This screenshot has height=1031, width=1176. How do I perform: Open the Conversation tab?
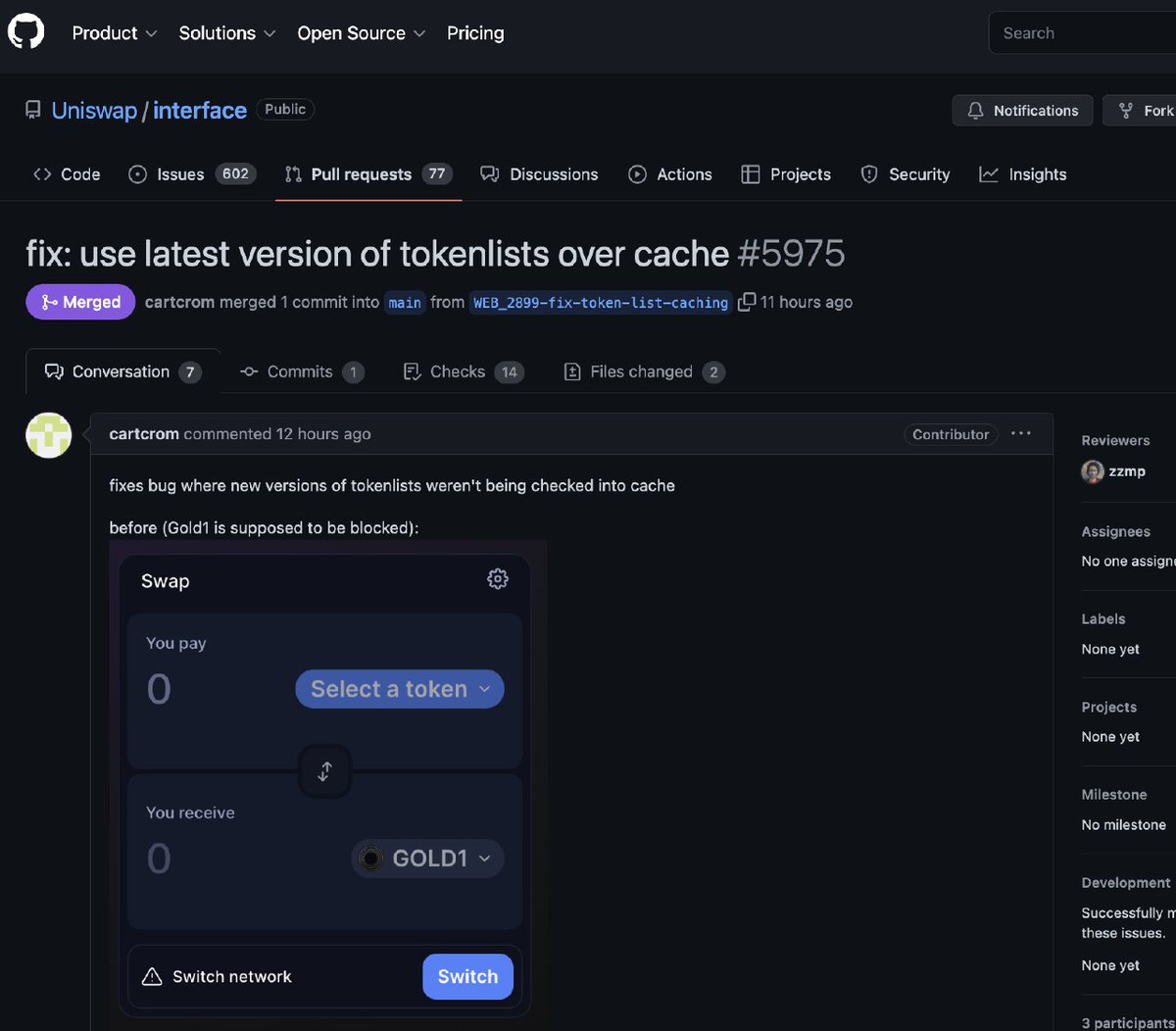(x=123, y=371)
